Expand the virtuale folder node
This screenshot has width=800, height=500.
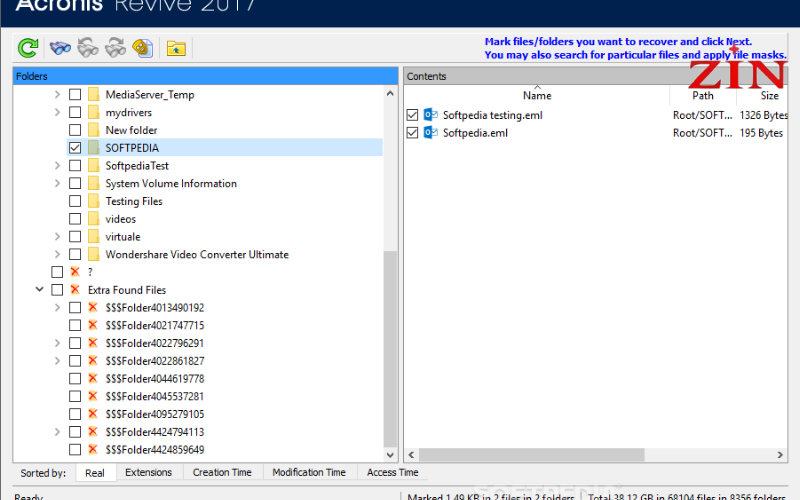57,237
